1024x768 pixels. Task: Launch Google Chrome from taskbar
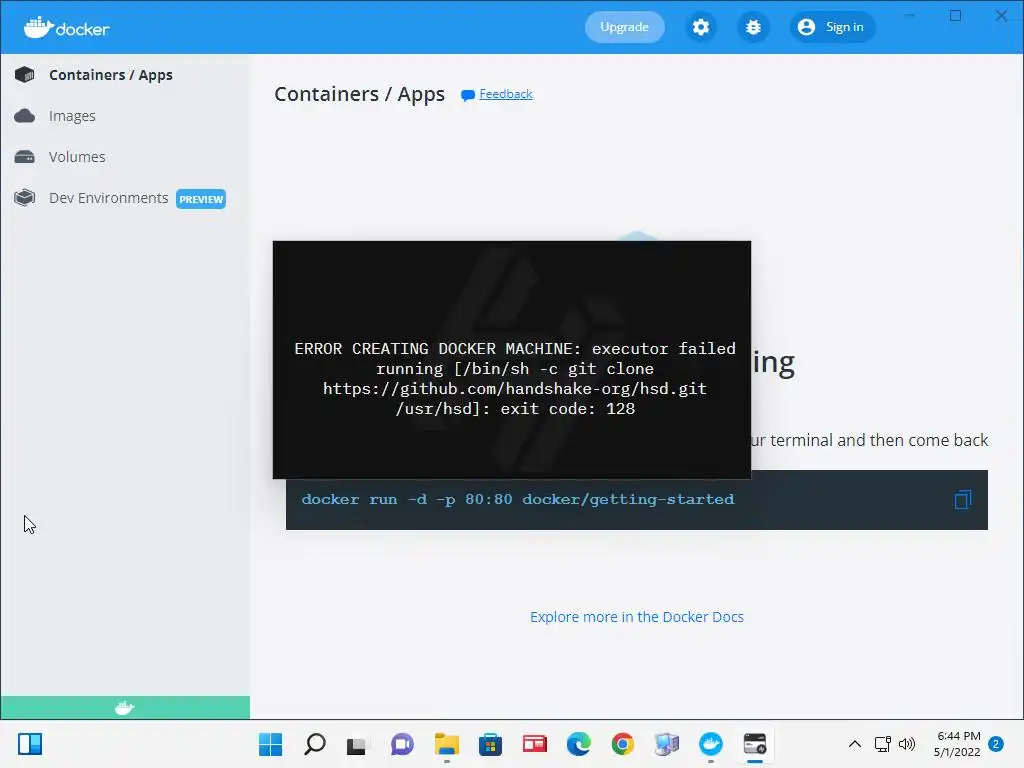(x=622, y=744)
